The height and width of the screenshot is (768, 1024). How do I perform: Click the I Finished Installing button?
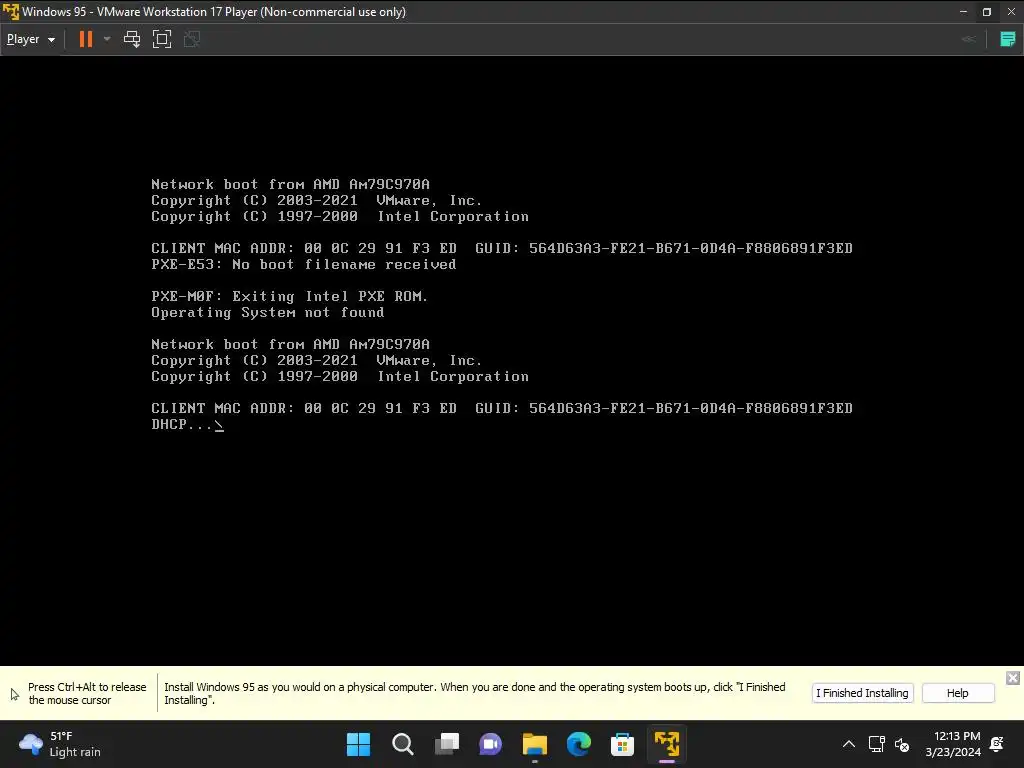point(862,693)
